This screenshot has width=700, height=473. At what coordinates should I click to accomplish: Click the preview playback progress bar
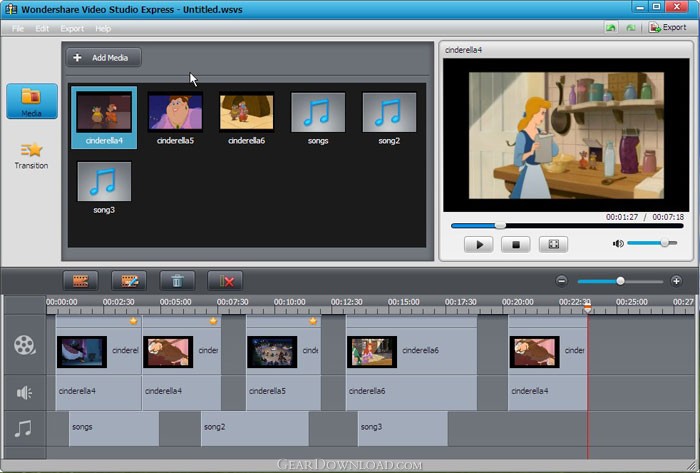pos(567,226)
